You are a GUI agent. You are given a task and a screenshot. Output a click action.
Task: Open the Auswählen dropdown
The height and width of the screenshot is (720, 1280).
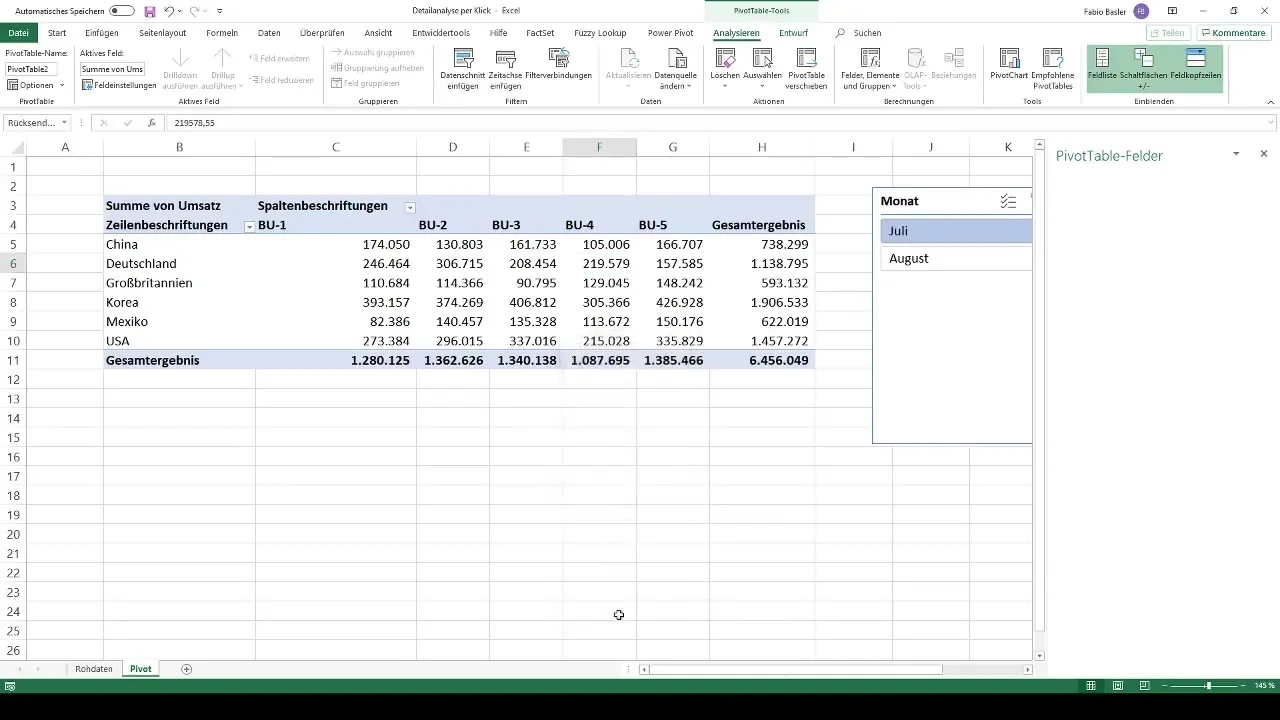(x=763, y=68)
